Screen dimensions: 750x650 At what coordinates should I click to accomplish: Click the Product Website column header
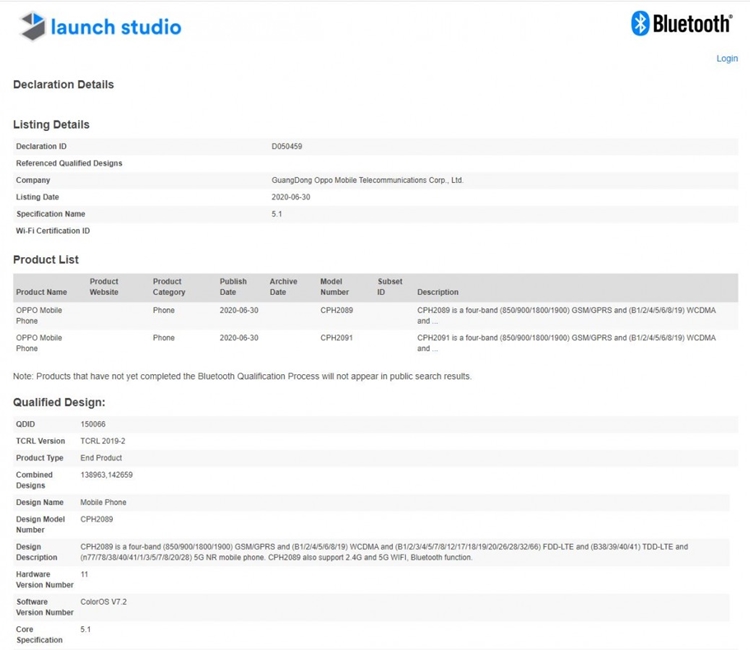point(104,286)
